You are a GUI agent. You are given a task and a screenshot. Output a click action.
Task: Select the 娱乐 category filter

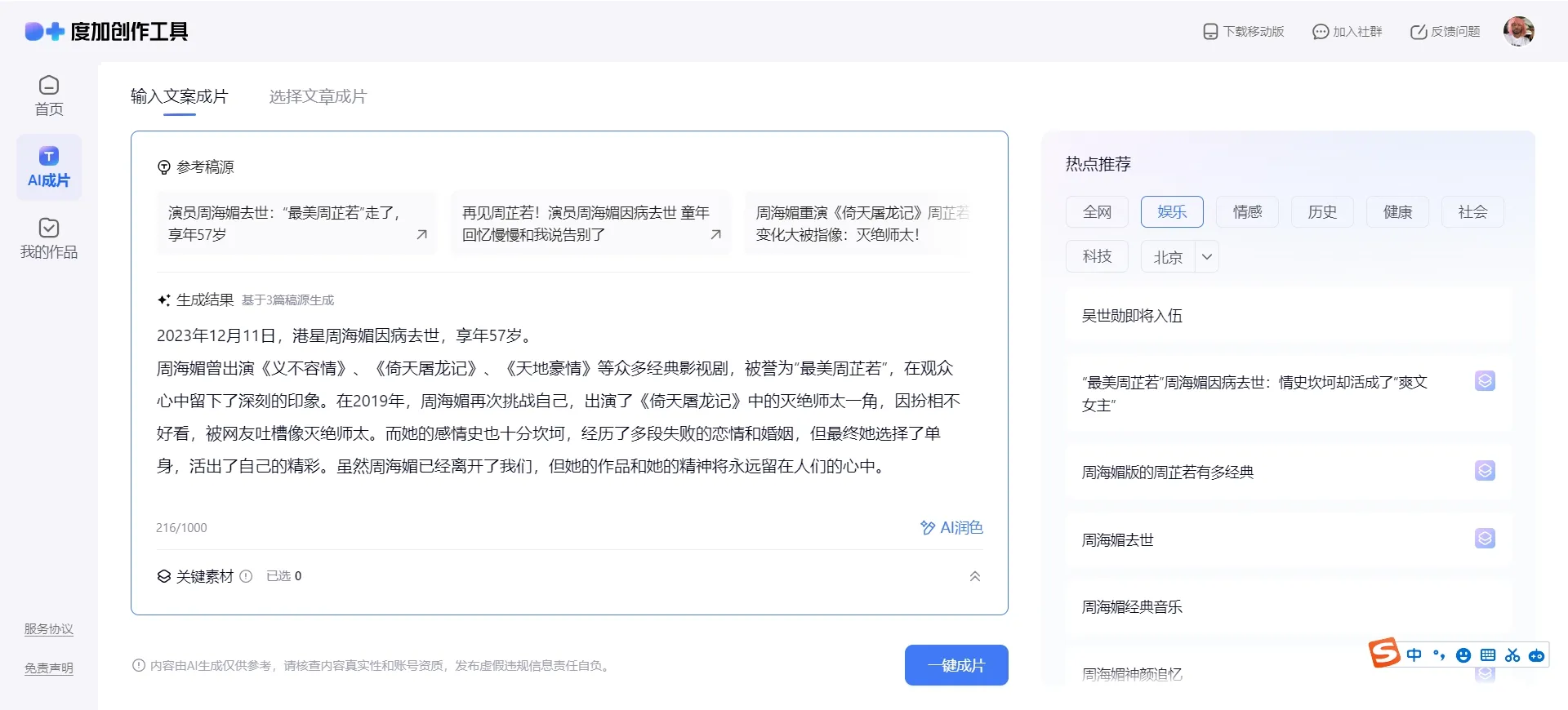[1172, 212]
